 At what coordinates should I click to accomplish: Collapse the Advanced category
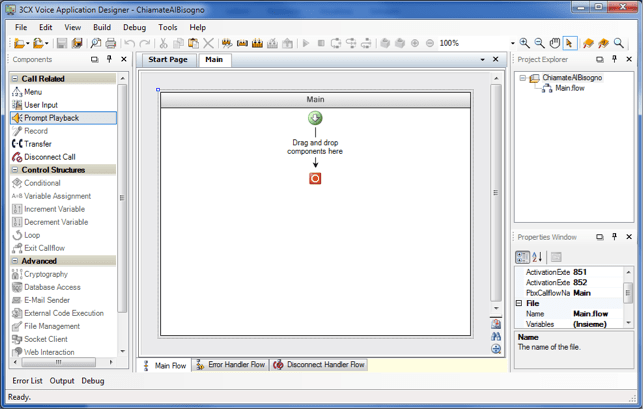(x=15, y=261)
